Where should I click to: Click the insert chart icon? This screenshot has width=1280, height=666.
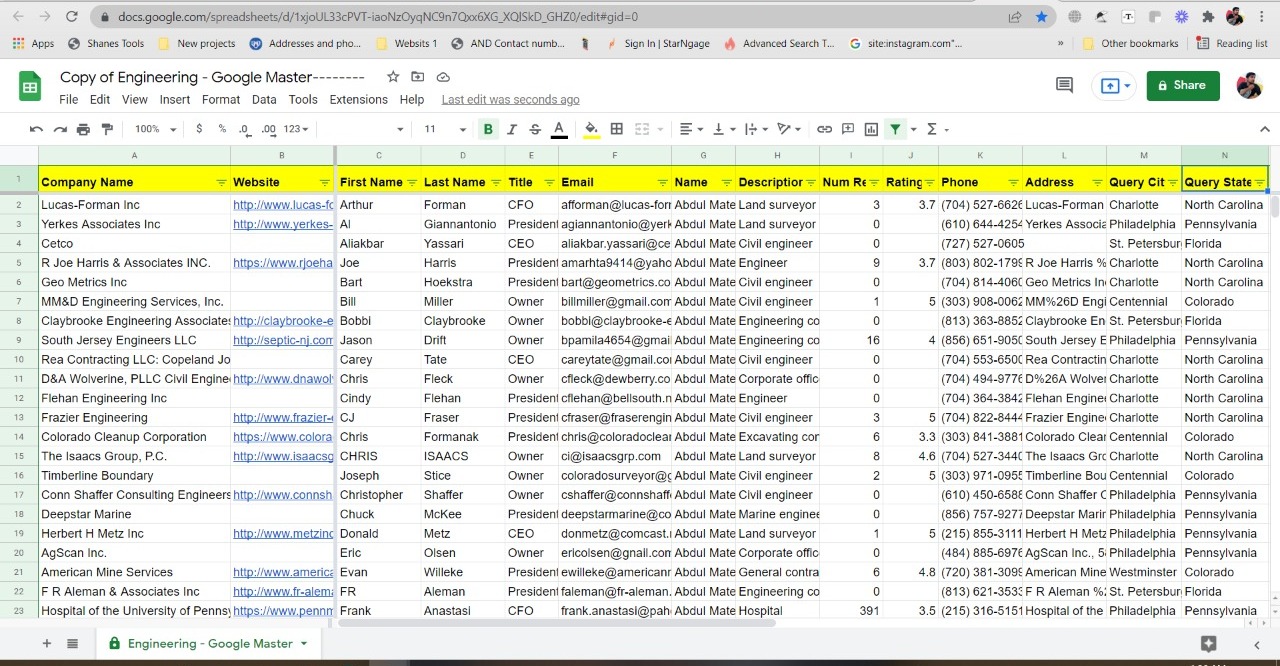(x=871, y=129)
